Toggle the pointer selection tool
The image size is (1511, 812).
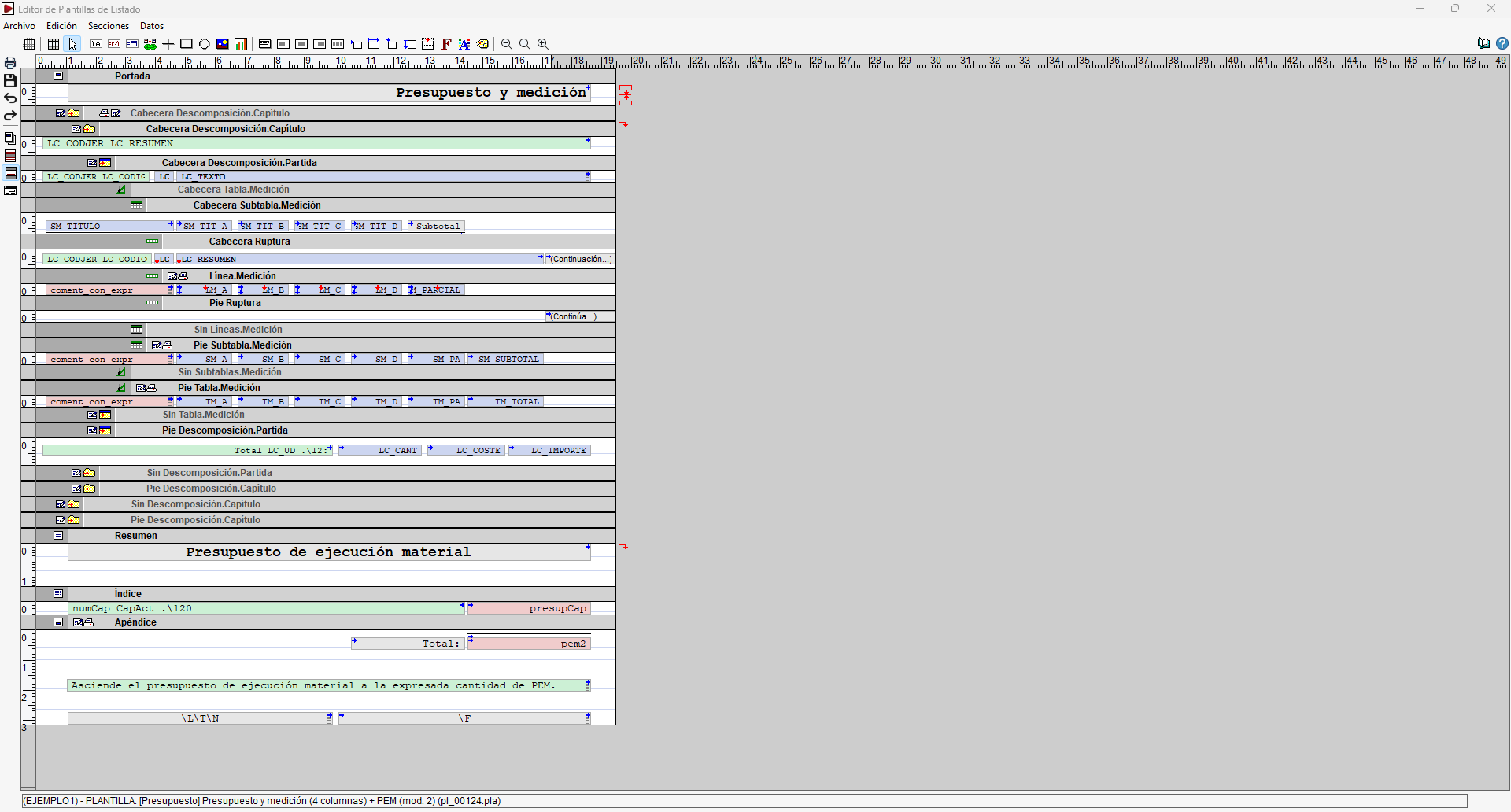[x=72, y=44]
